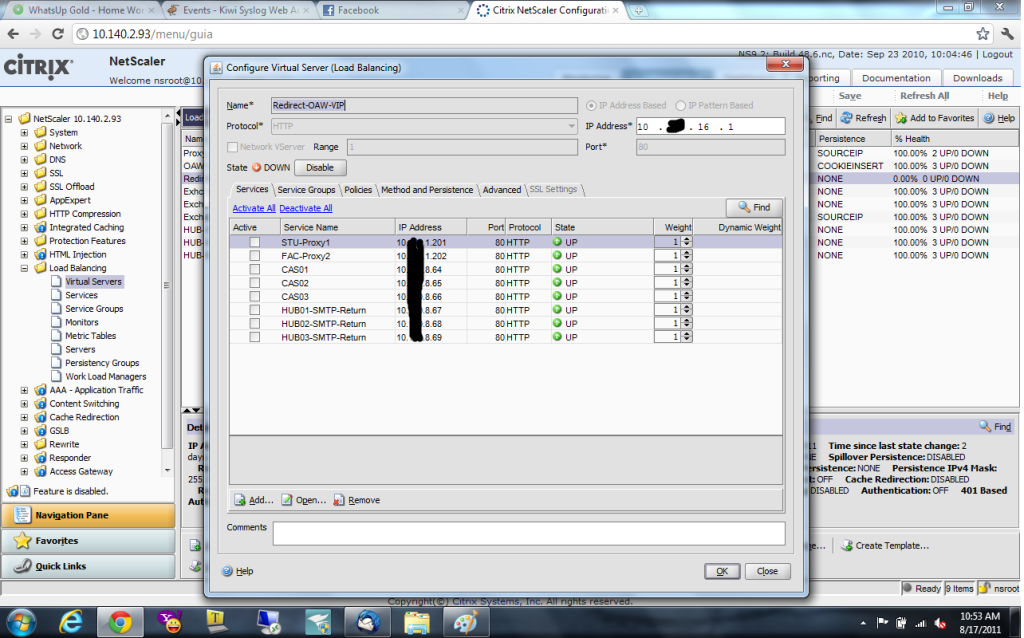The height and width of the screenshot is (638, 1024).
Task: Click Refresh icon in the main toolbar
Action: [846, 118]
